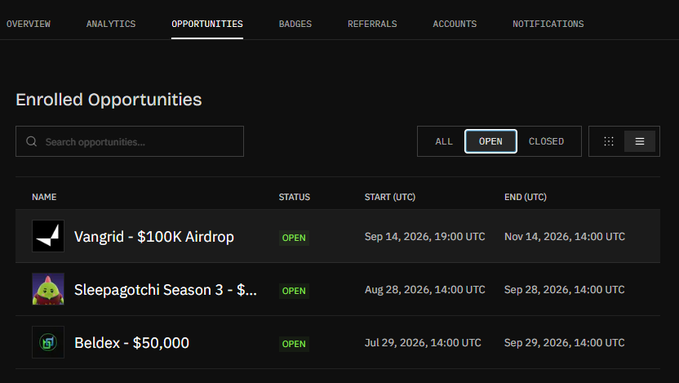Focus the Search opportunities field
This screenshot has height=383, width=679.
(129, 141)
